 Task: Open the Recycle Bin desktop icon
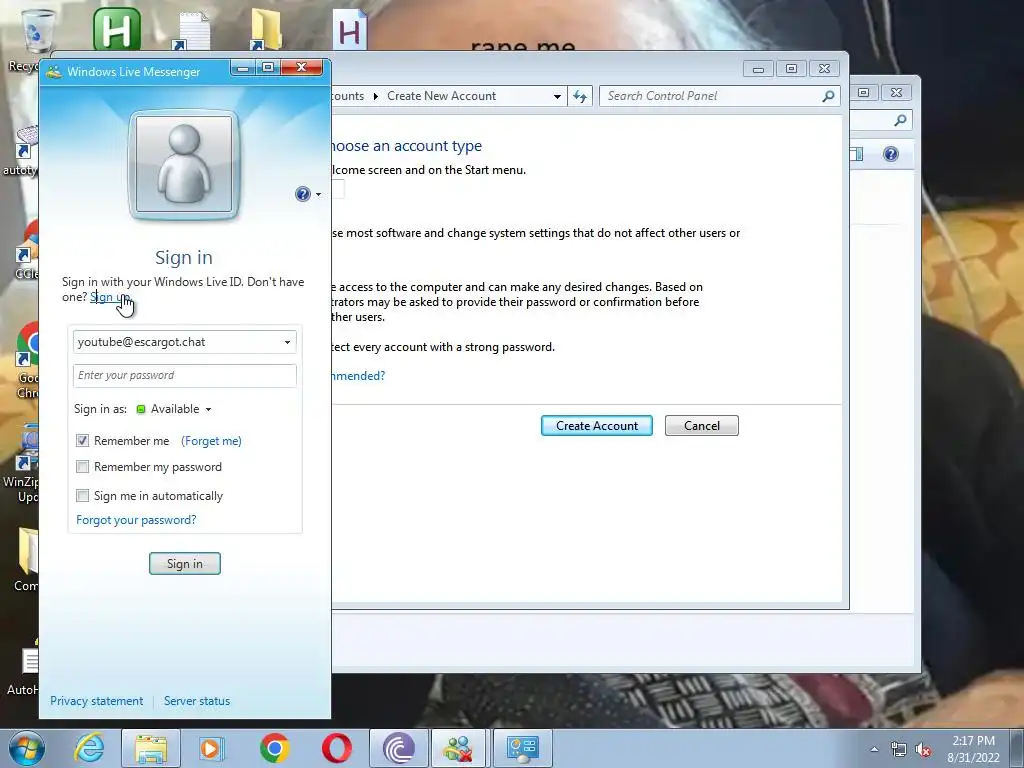pos(37,31)
